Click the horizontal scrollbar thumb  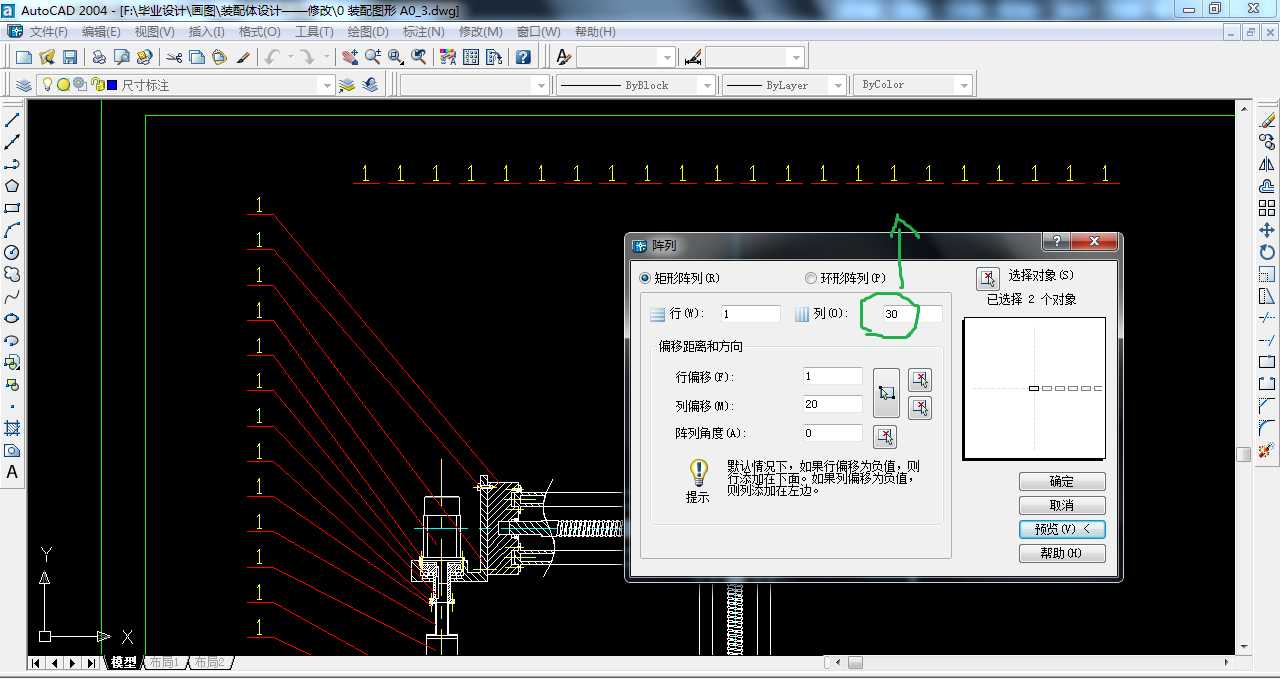[856, 662]
